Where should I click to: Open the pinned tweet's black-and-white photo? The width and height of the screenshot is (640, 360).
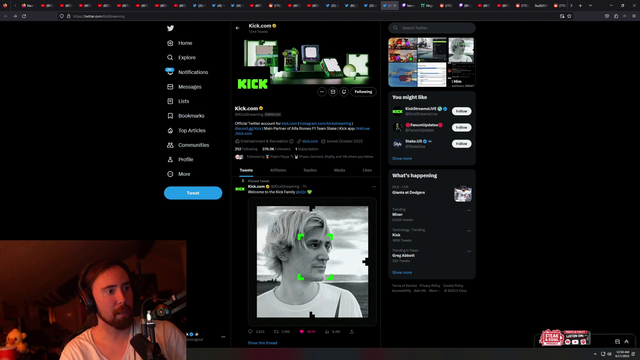click(312, 262)
